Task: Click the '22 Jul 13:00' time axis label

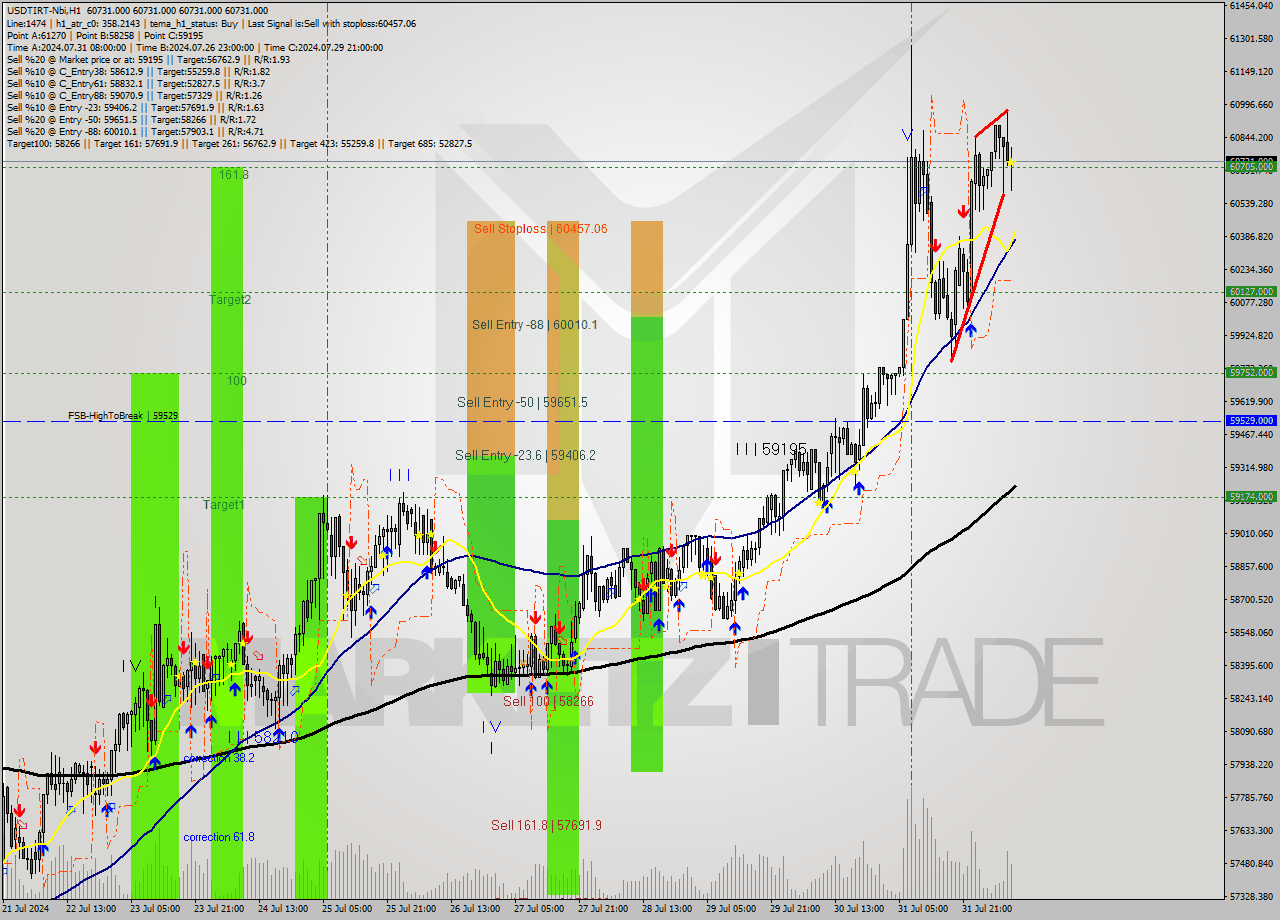Action: [x=91, y=909]
